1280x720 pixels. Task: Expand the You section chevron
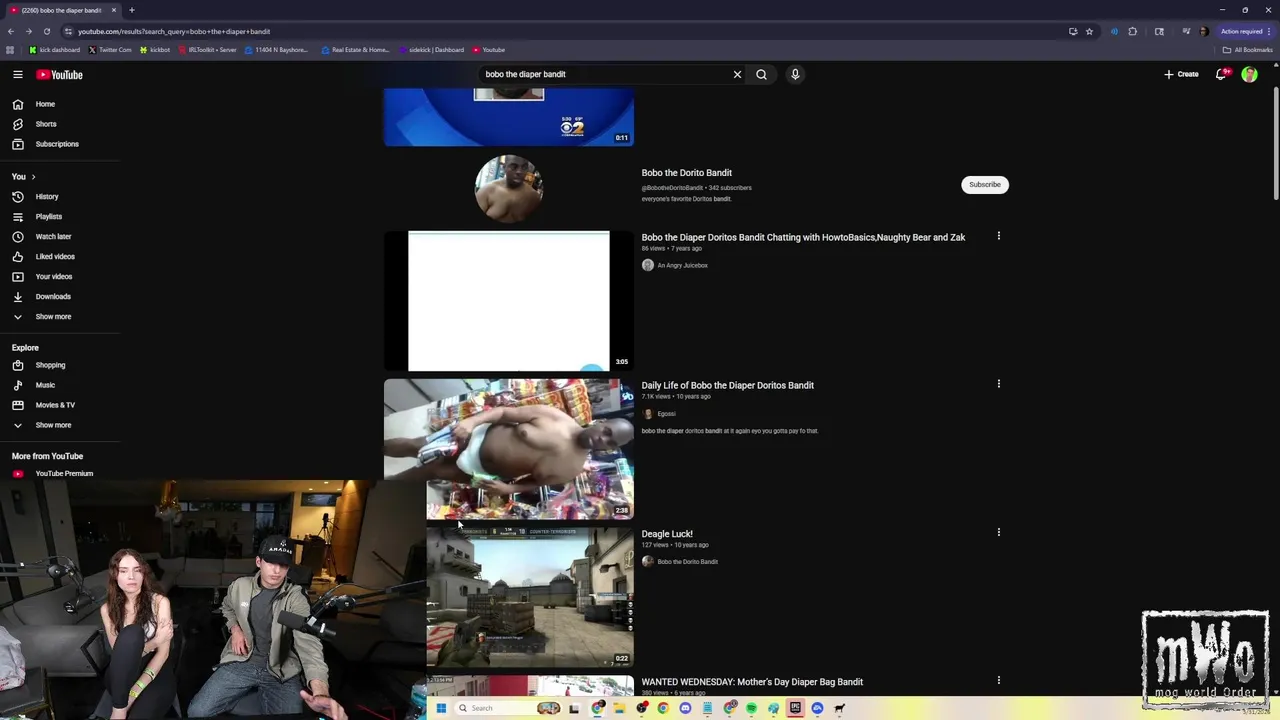click(33, 177)
